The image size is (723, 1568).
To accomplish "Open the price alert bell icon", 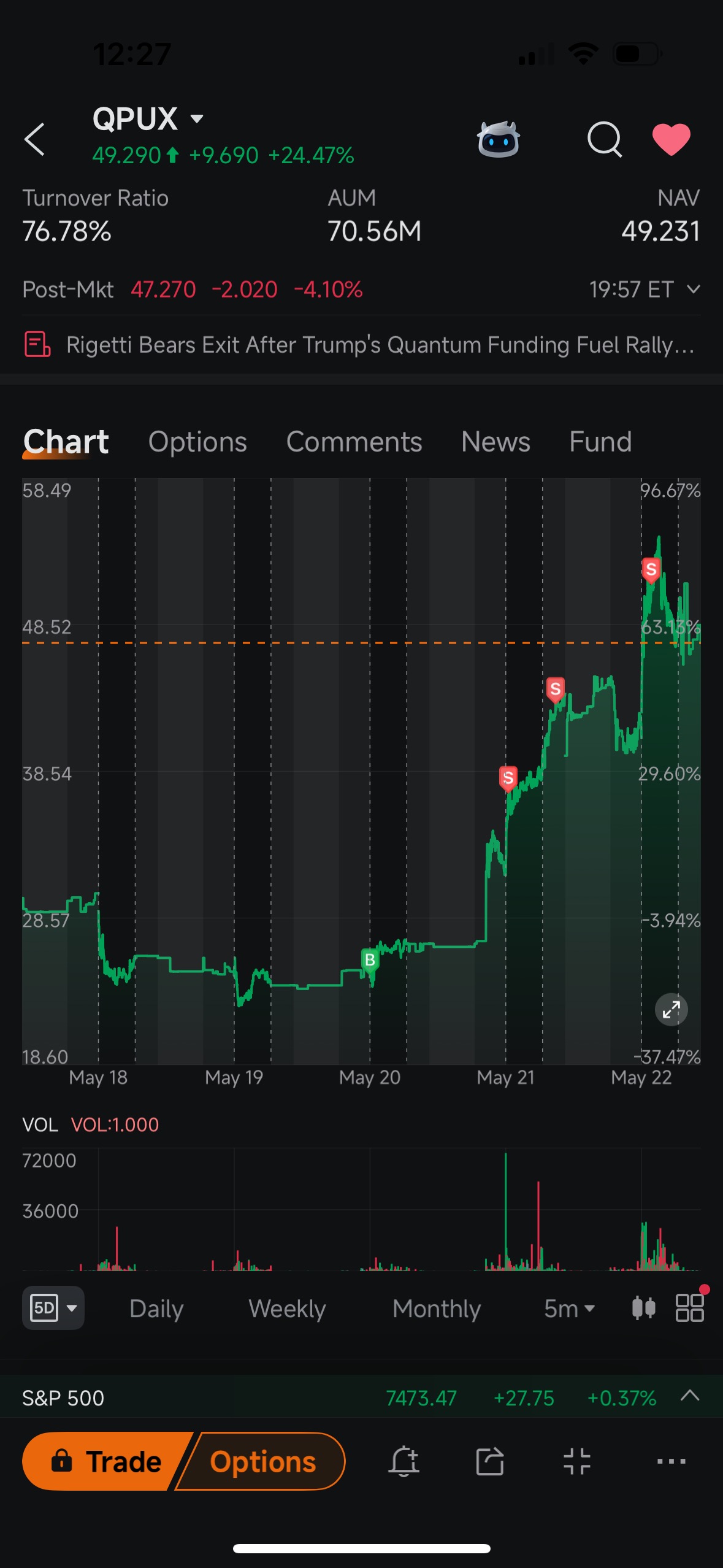I will point(404,1461).
